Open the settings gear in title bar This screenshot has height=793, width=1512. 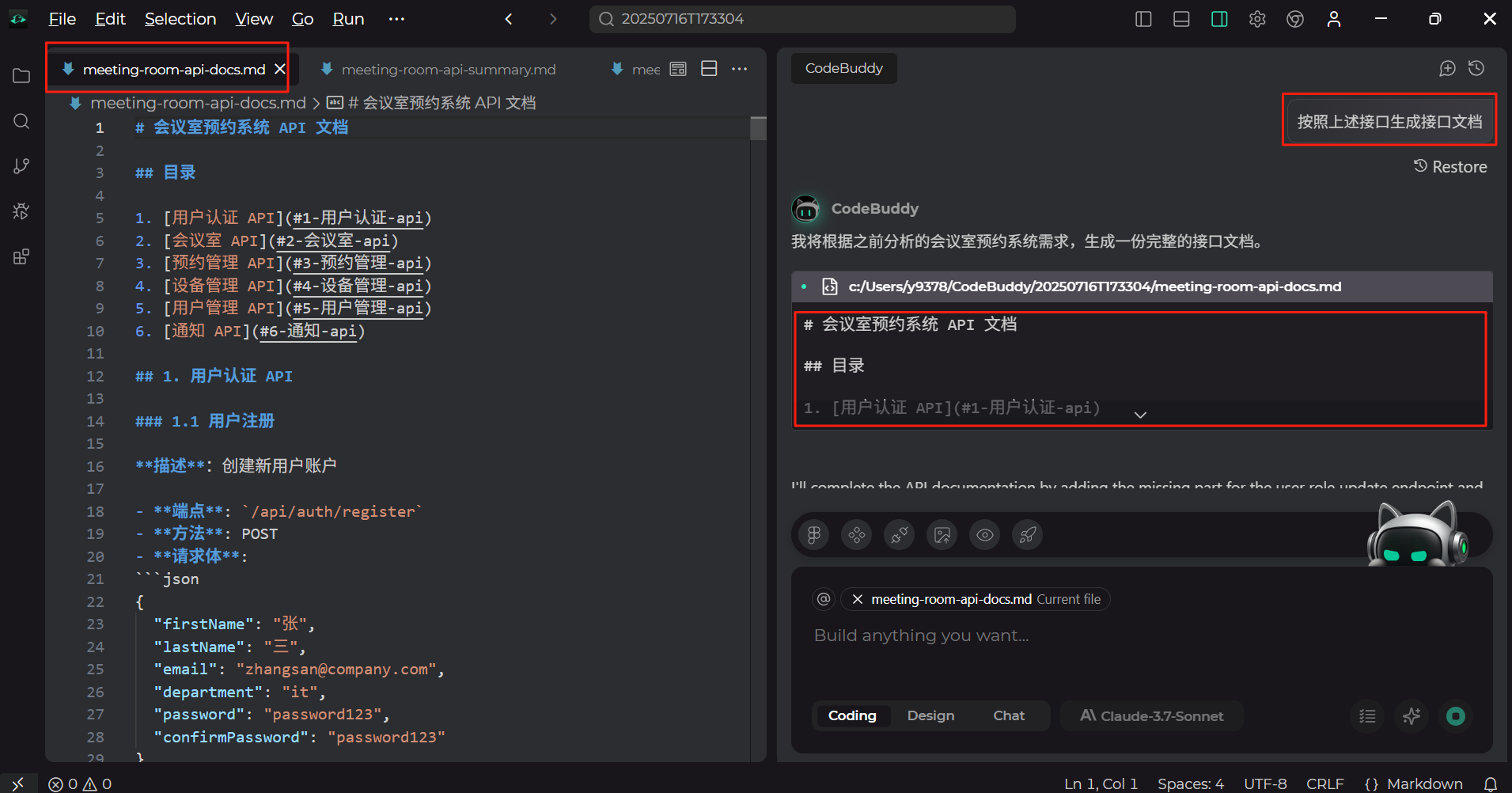pos(1257,19)
